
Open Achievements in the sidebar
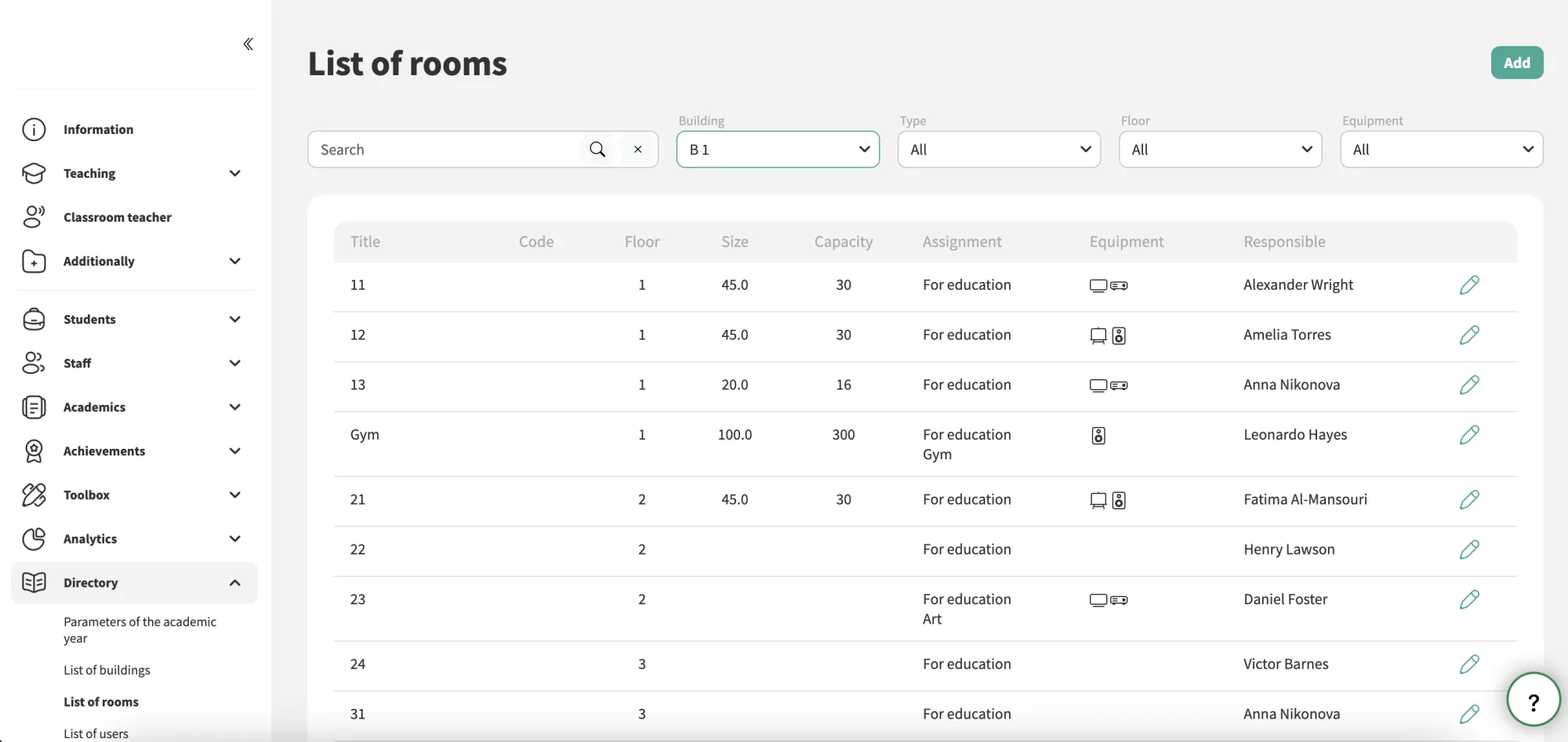coord(134,451)
